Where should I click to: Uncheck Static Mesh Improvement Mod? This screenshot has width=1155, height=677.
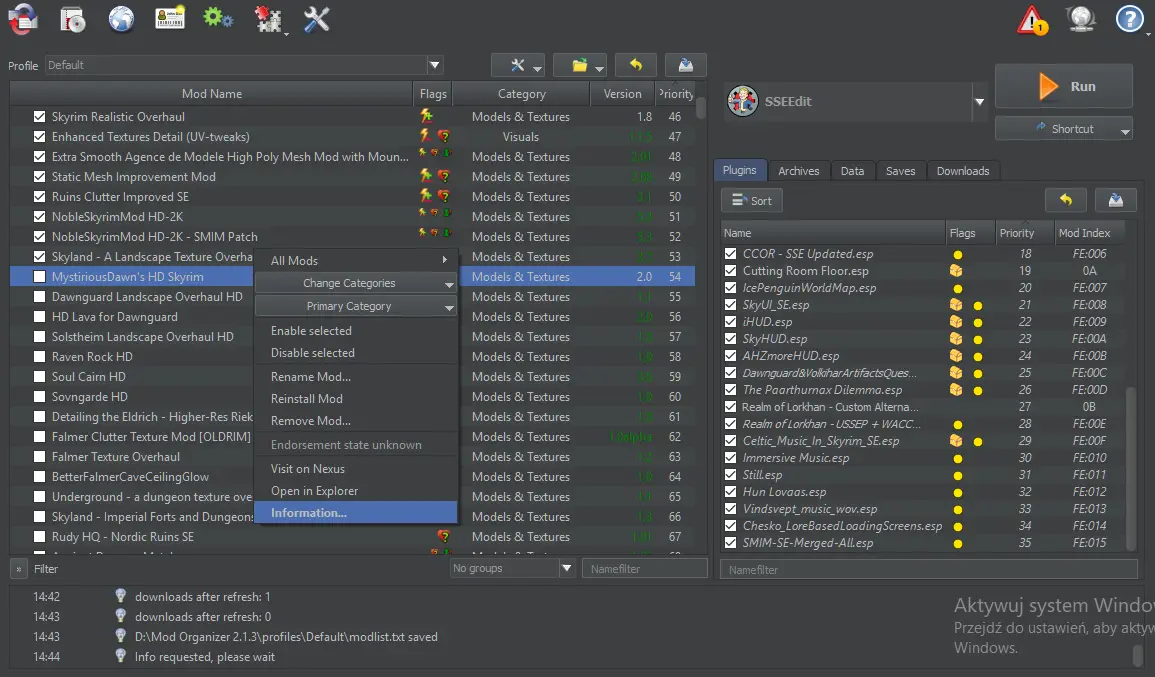click(x=40, y=177)
